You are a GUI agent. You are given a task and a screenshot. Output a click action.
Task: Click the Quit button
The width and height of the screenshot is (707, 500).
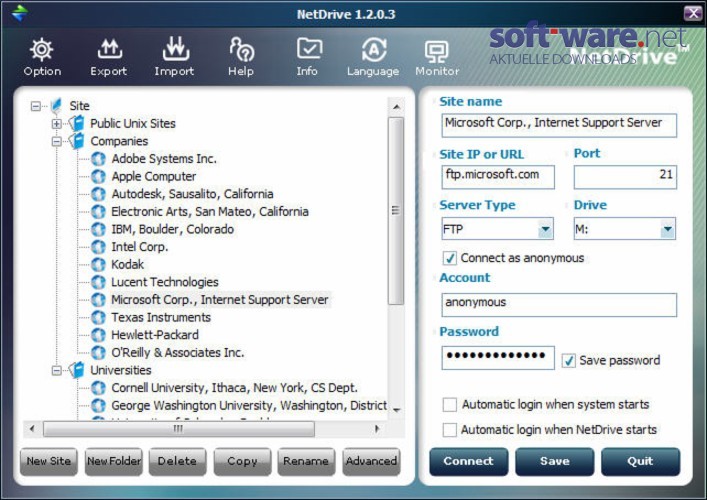tap(640, 461)
